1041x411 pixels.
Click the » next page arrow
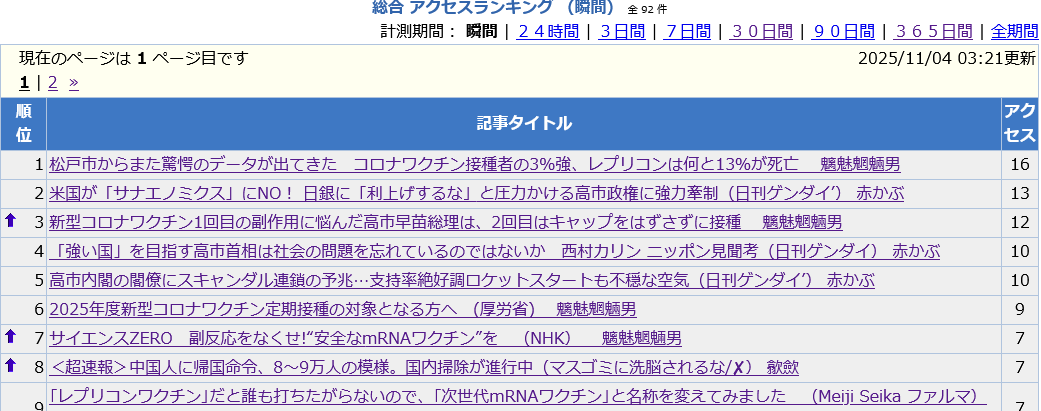[74, 83]
